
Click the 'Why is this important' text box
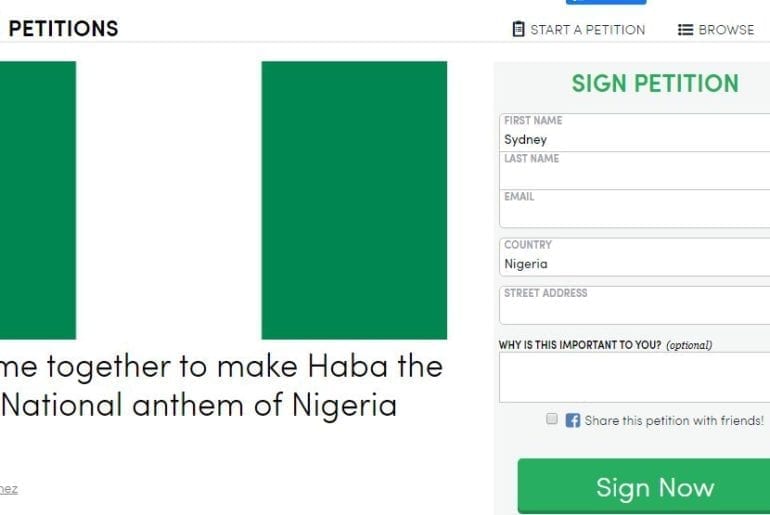634,377
